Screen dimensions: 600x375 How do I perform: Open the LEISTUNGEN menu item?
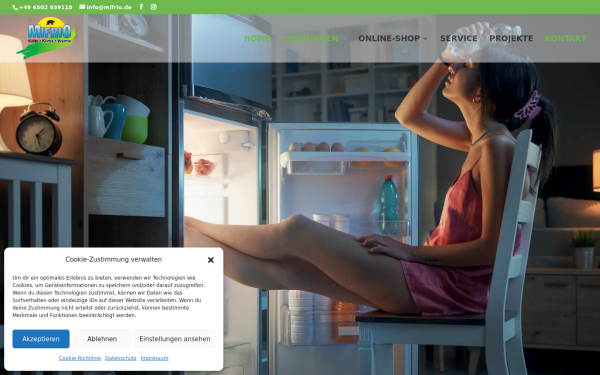point(310,38)
